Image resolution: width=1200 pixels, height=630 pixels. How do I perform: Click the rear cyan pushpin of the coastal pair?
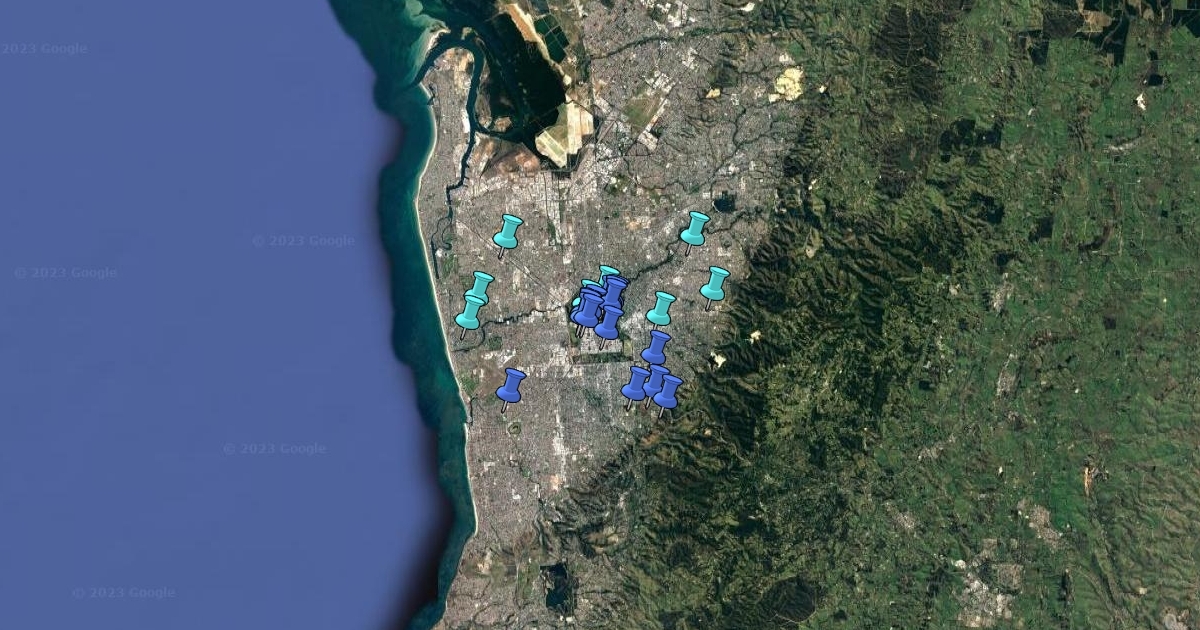point(481,285)
